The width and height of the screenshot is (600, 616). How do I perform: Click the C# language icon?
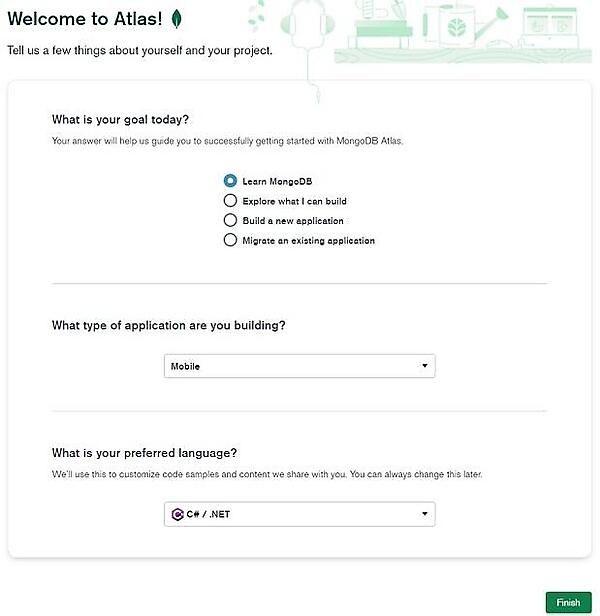pyautogui.click(x=177, y=514)
